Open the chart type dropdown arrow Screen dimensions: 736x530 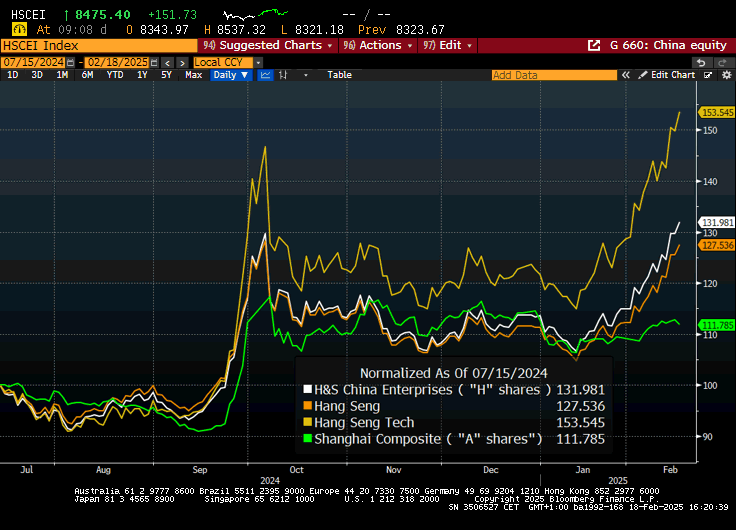tap(306, 75)
